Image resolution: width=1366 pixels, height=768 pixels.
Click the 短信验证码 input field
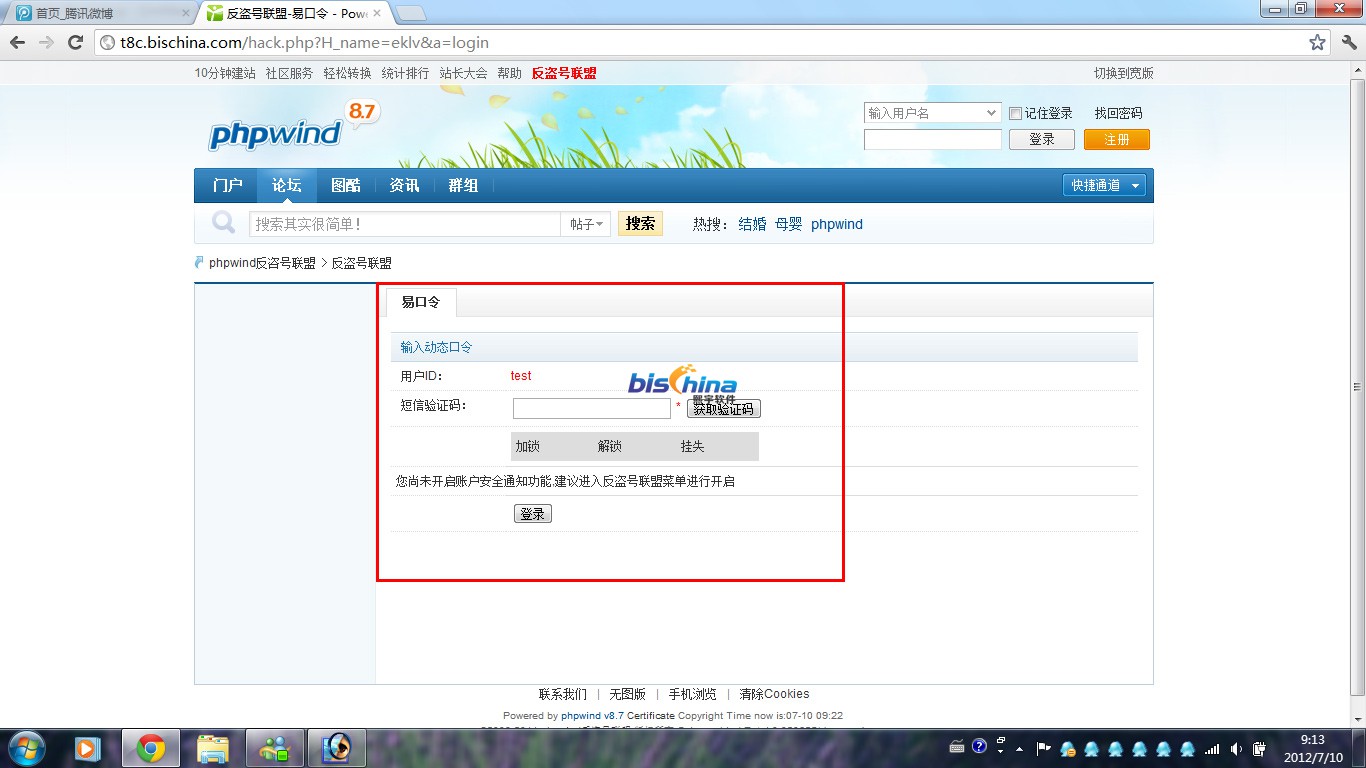coord(592,408)
